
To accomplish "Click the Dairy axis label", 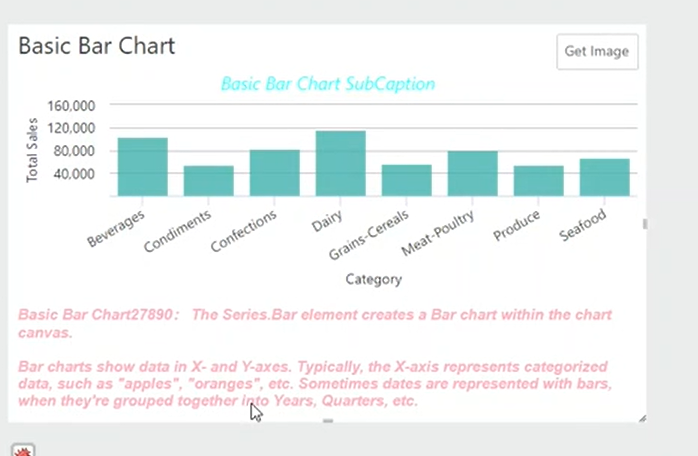I will coord(327,221).
